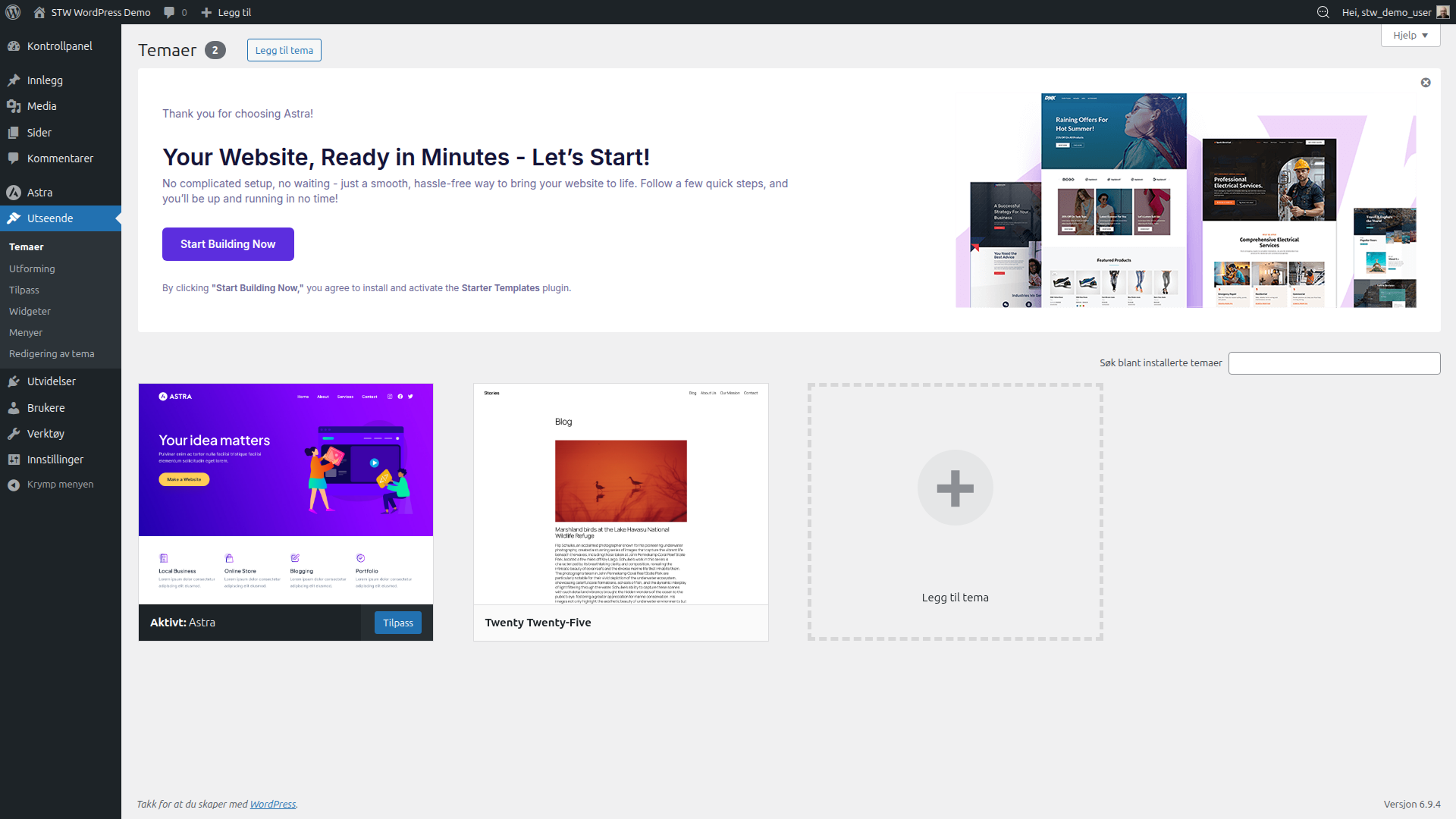
Task: Visit site via the home icon
Action: (39, 12)
